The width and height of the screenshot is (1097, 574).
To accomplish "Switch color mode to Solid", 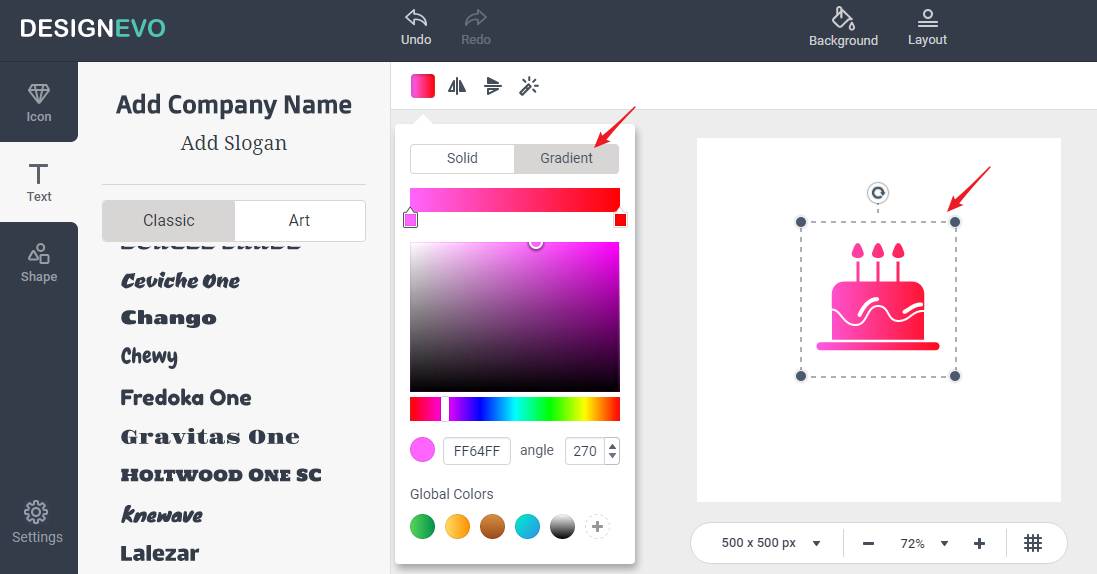I will click(462, 158).
